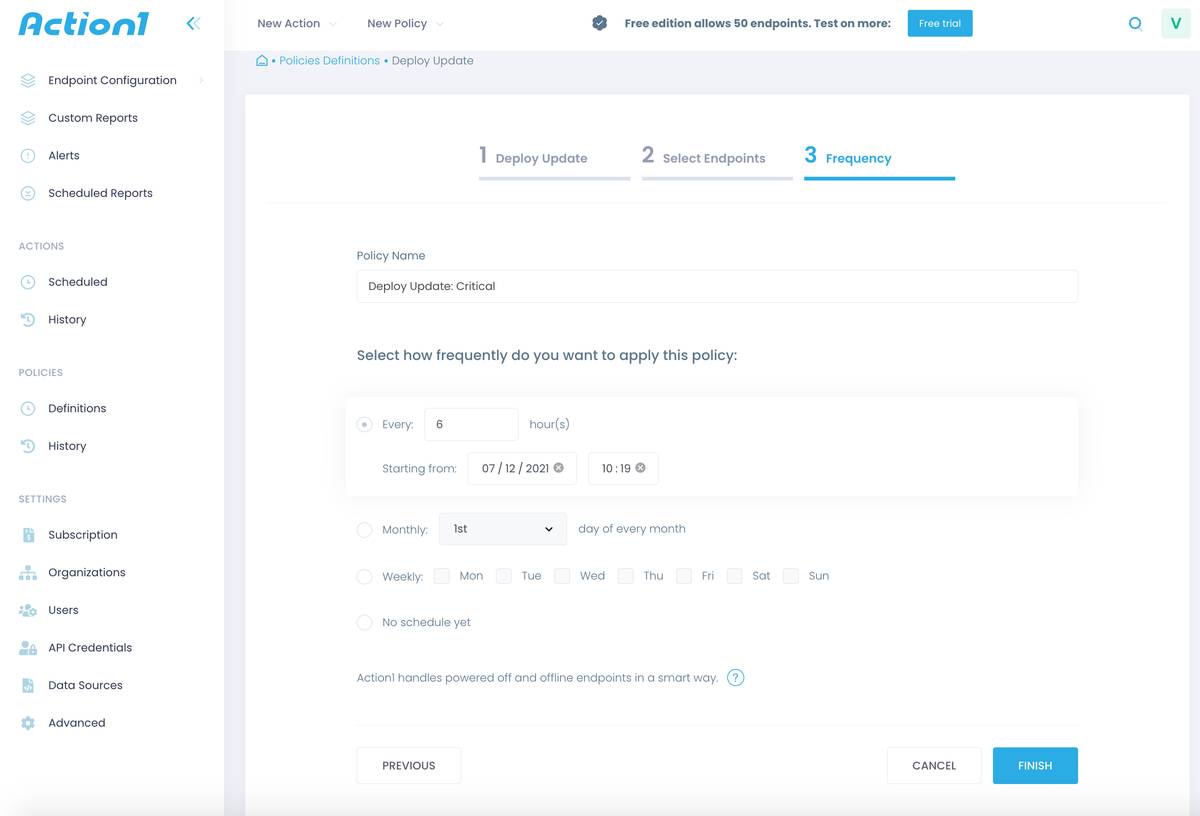This screenshot has width=1200, height=816.
Task: Check the Thu checkbox
Action: pyautogui.click(x=626, y=576)
